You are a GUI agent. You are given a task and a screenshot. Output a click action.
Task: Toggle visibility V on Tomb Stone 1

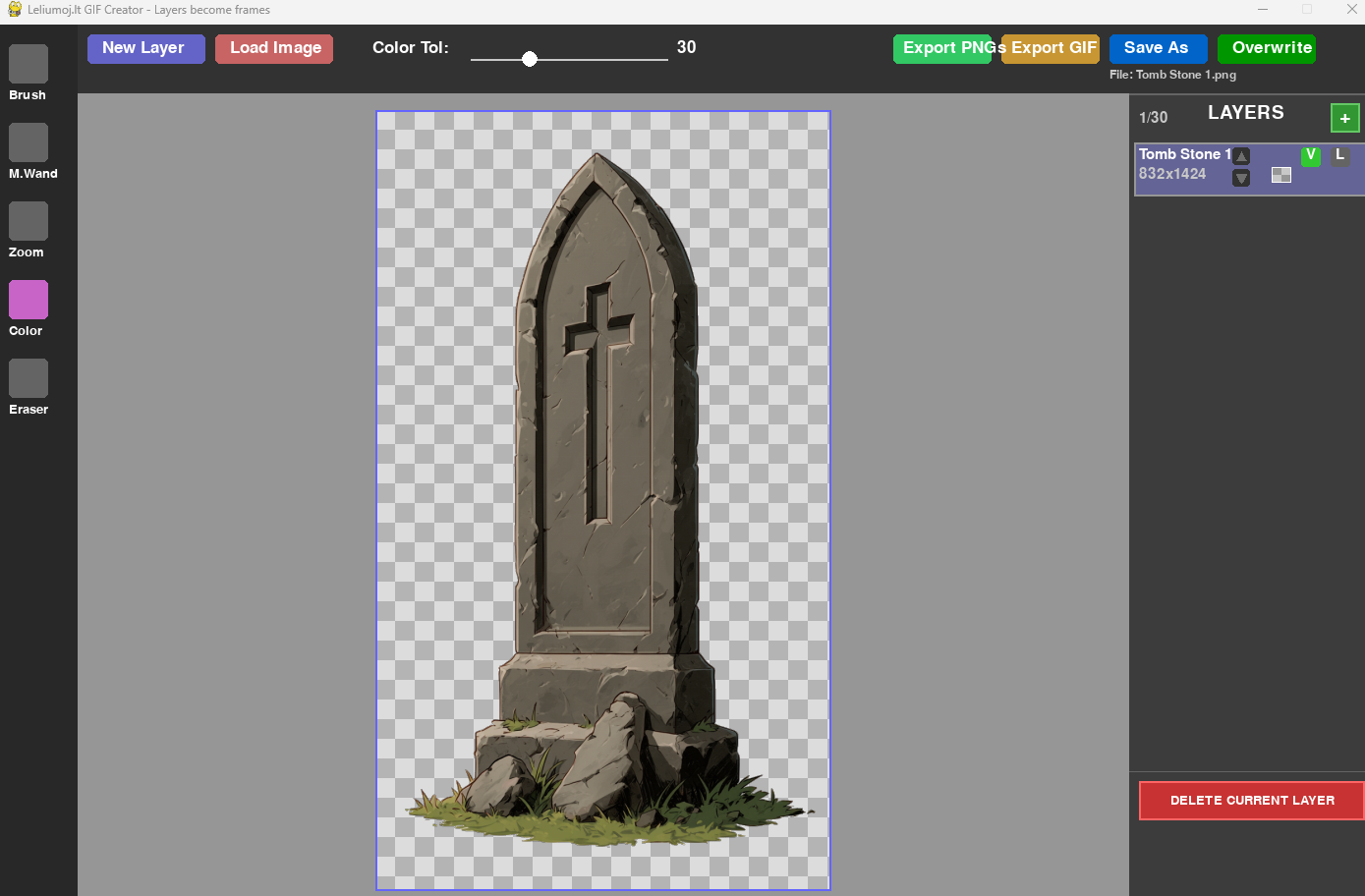pos(1310,155)
